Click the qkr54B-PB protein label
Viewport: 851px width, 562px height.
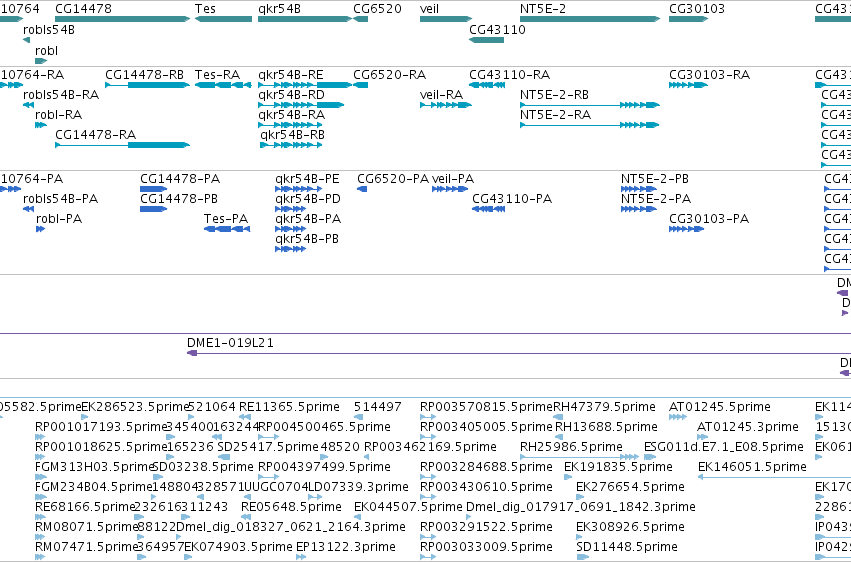click(x=307, y=239)
